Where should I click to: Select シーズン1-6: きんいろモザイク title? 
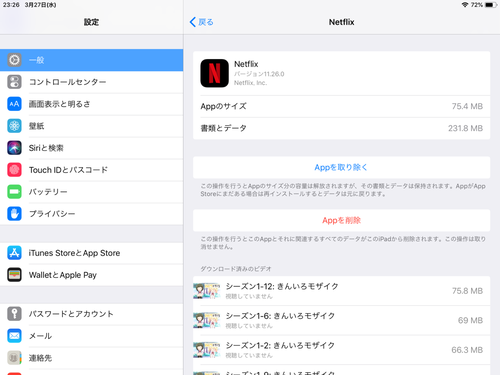click(280, 316)
